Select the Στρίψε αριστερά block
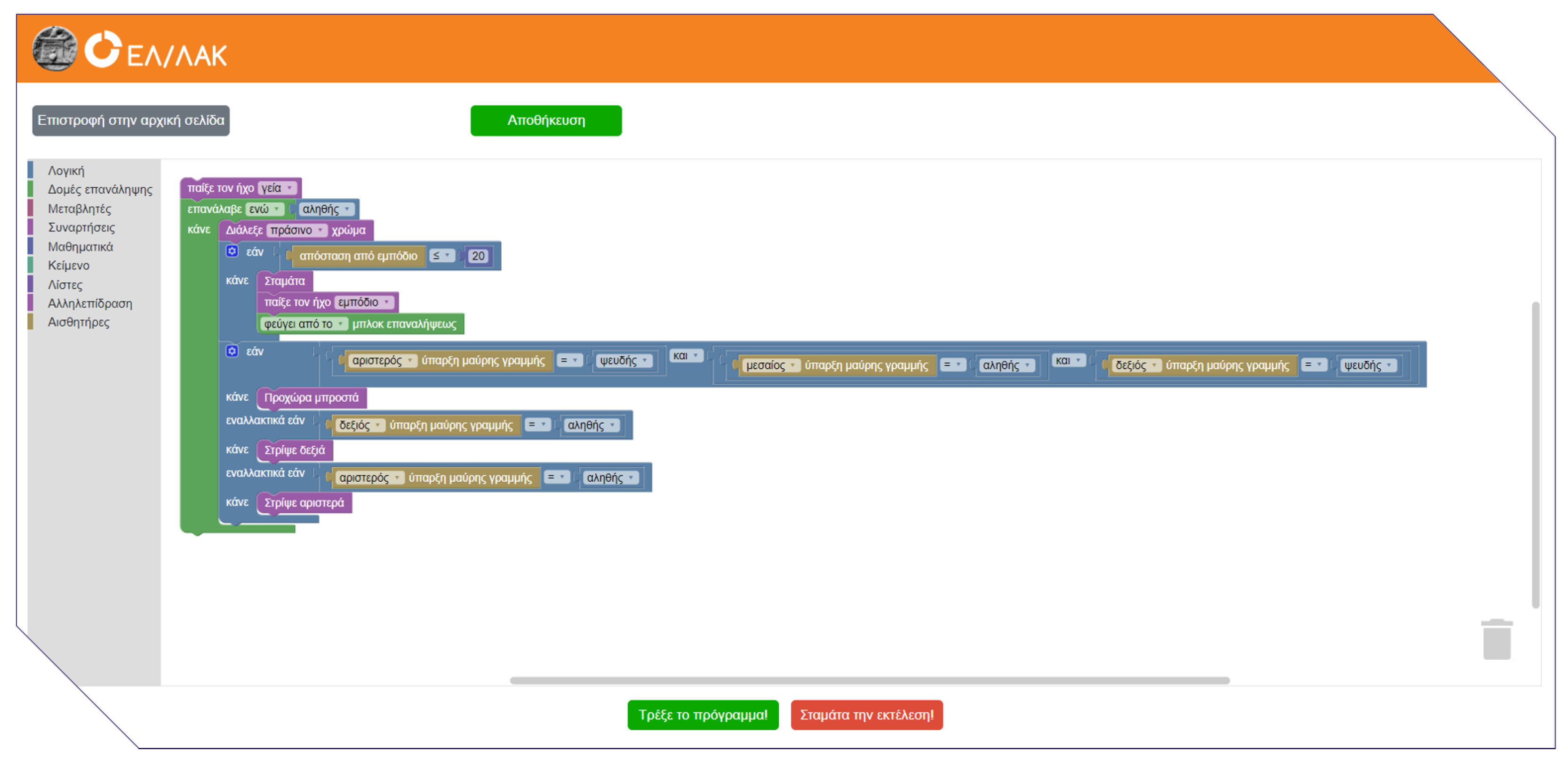 click(x=304, y=502)
